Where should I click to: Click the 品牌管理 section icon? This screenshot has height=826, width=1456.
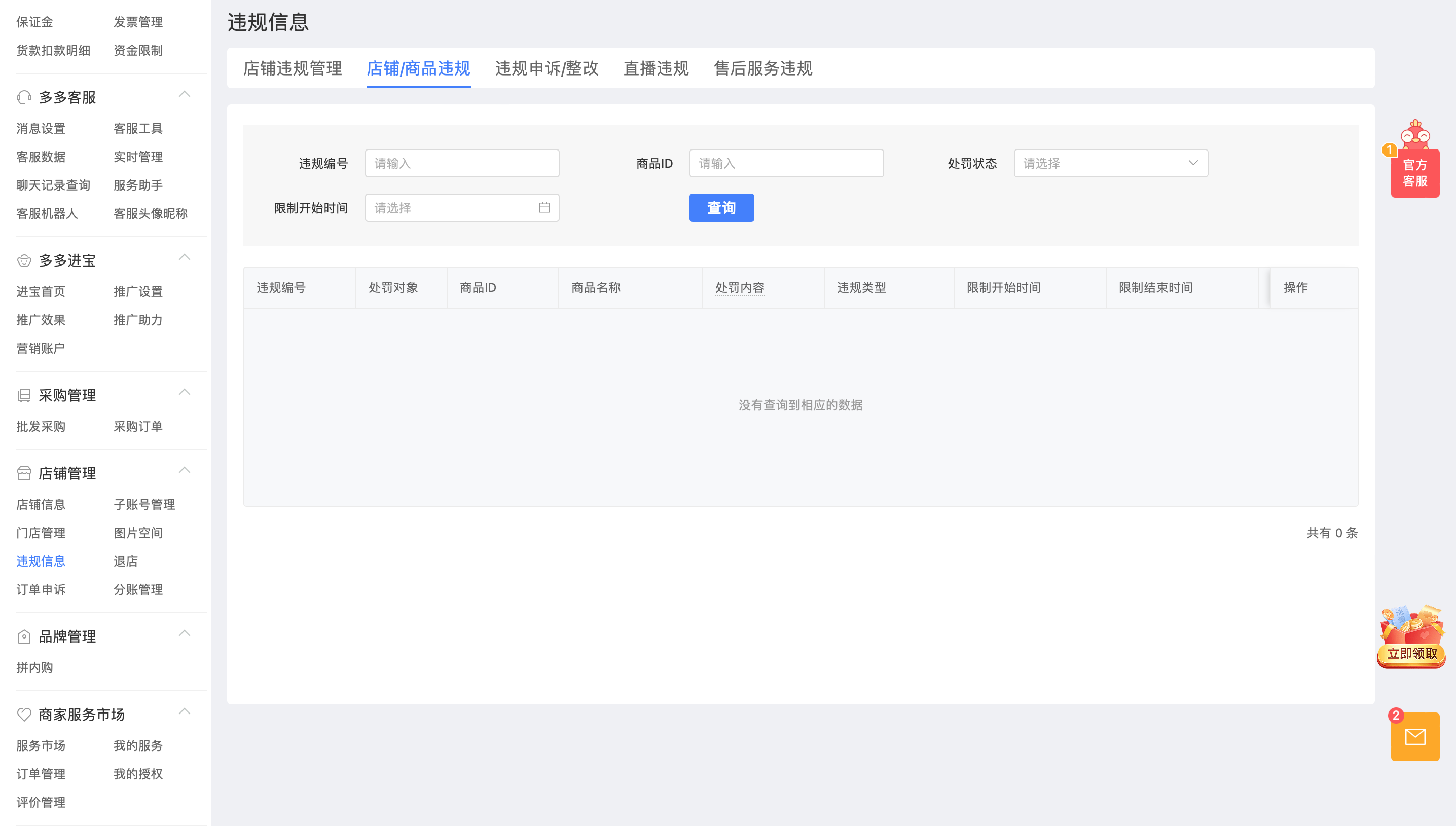pyautogui.click(x=24, y=636)
